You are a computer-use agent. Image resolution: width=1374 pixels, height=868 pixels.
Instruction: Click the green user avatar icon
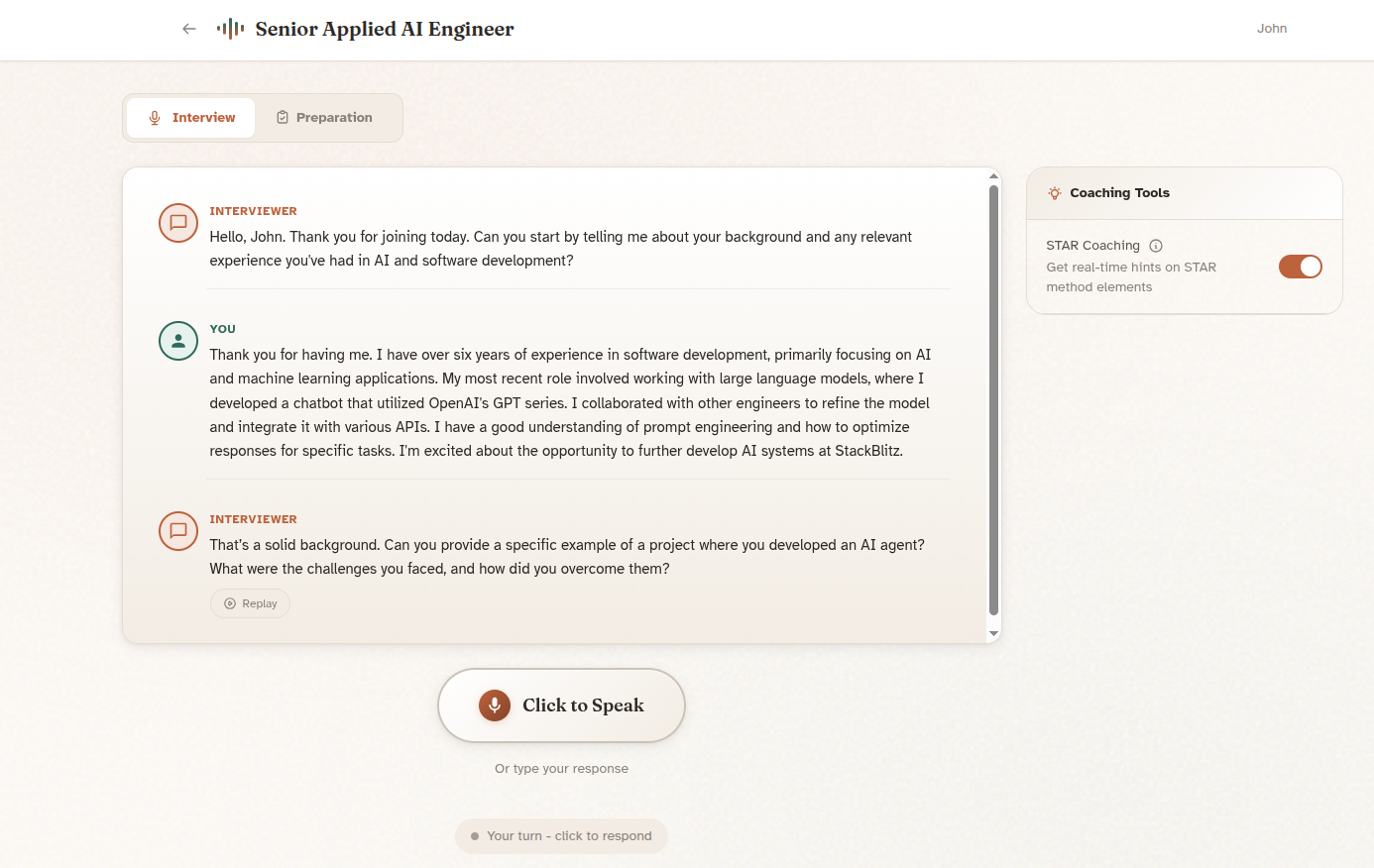[x=178, y=341]
